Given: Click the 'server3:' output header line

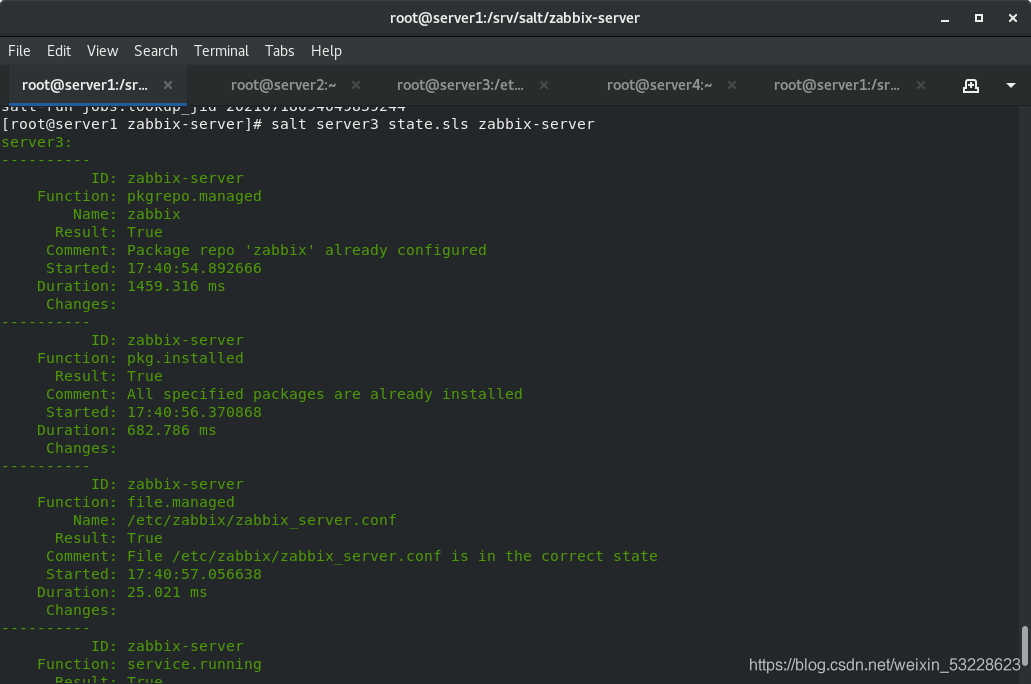Looking at the screenshot, I should tap(37, 142).
